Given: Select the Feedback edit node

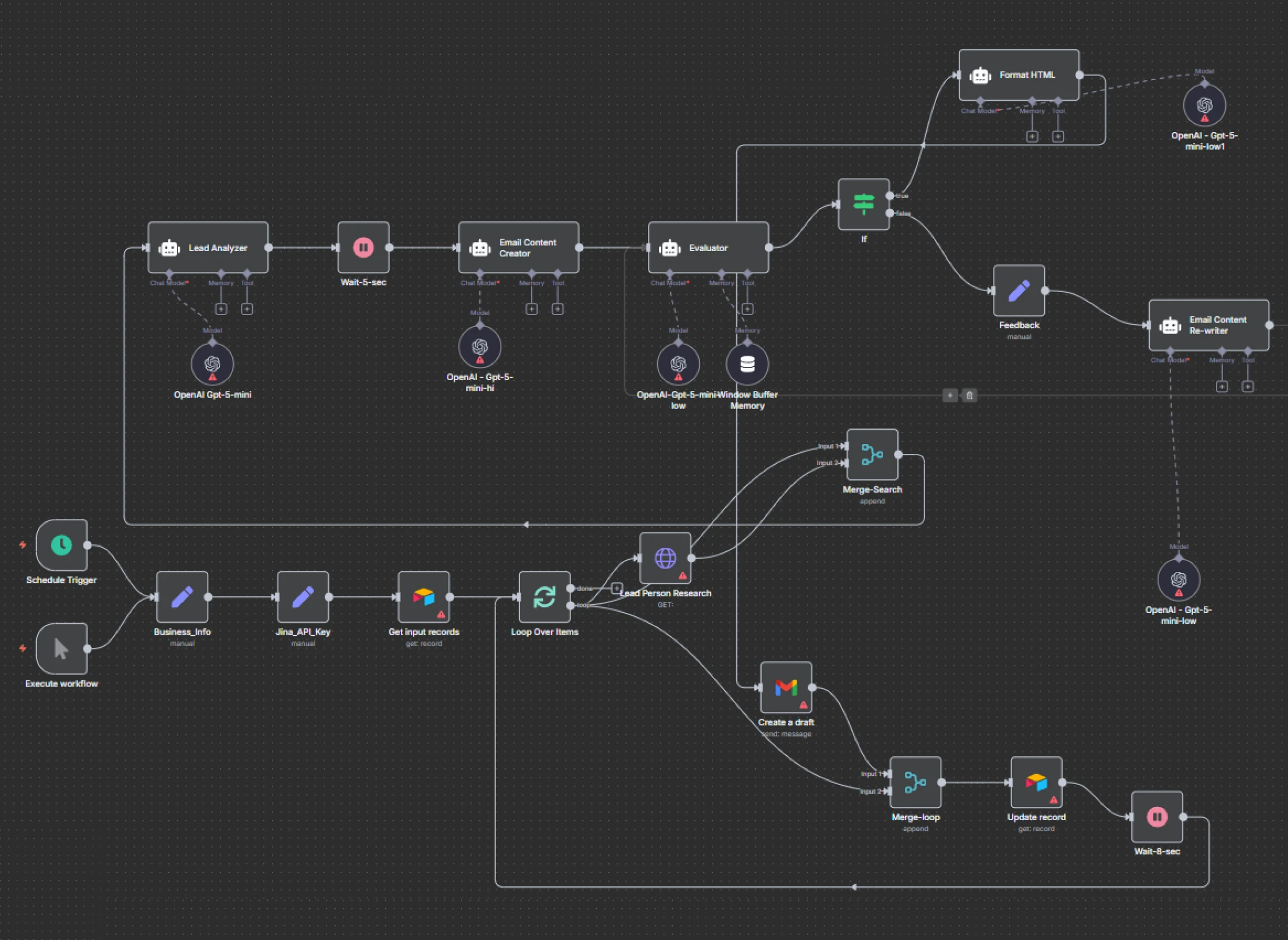Looking at the screenshot, I should tap(1018, 291).
